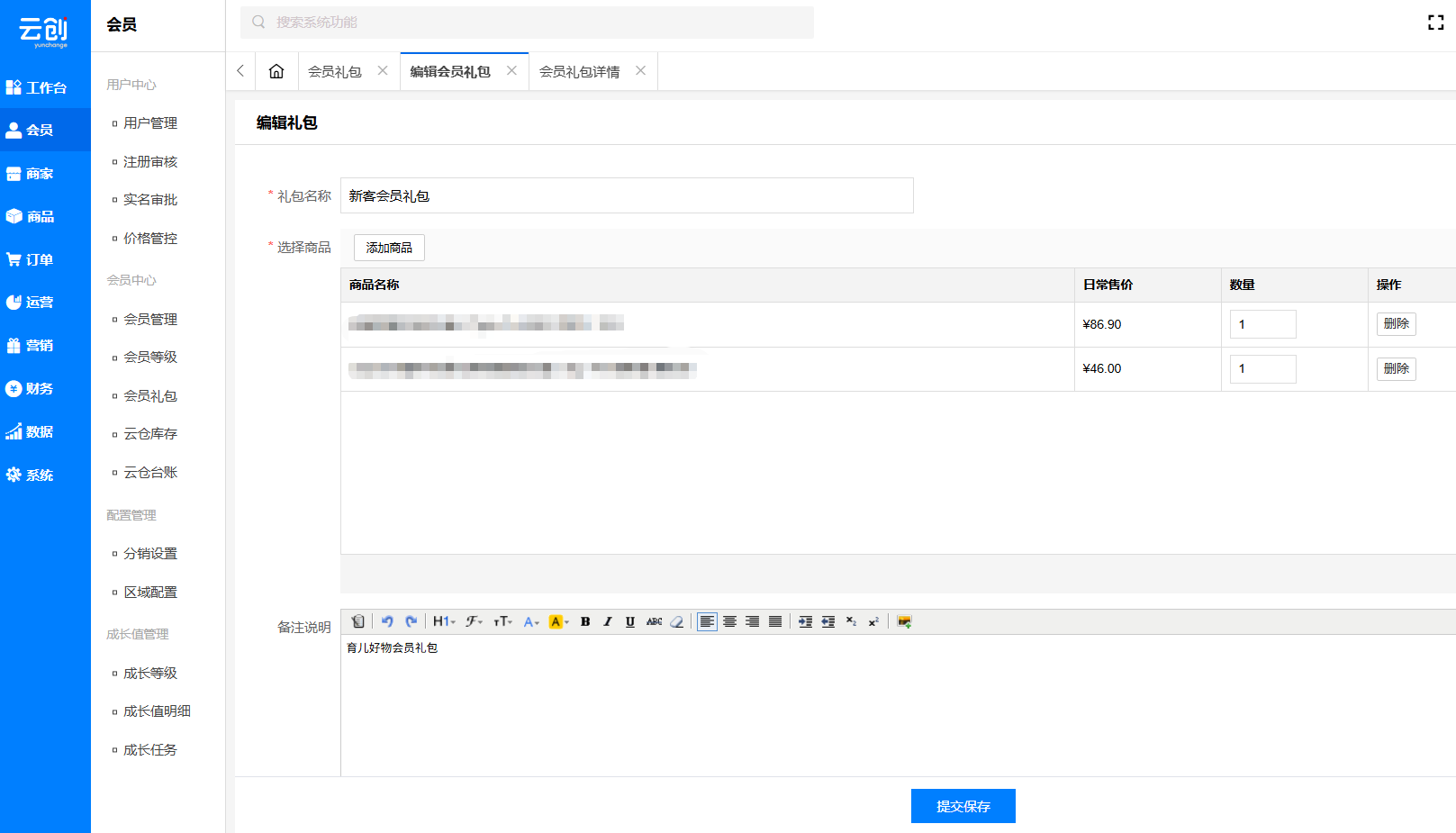Open the font family dropdown
Viewport: 1456px width, 833px height.
[x=474, y=621]
